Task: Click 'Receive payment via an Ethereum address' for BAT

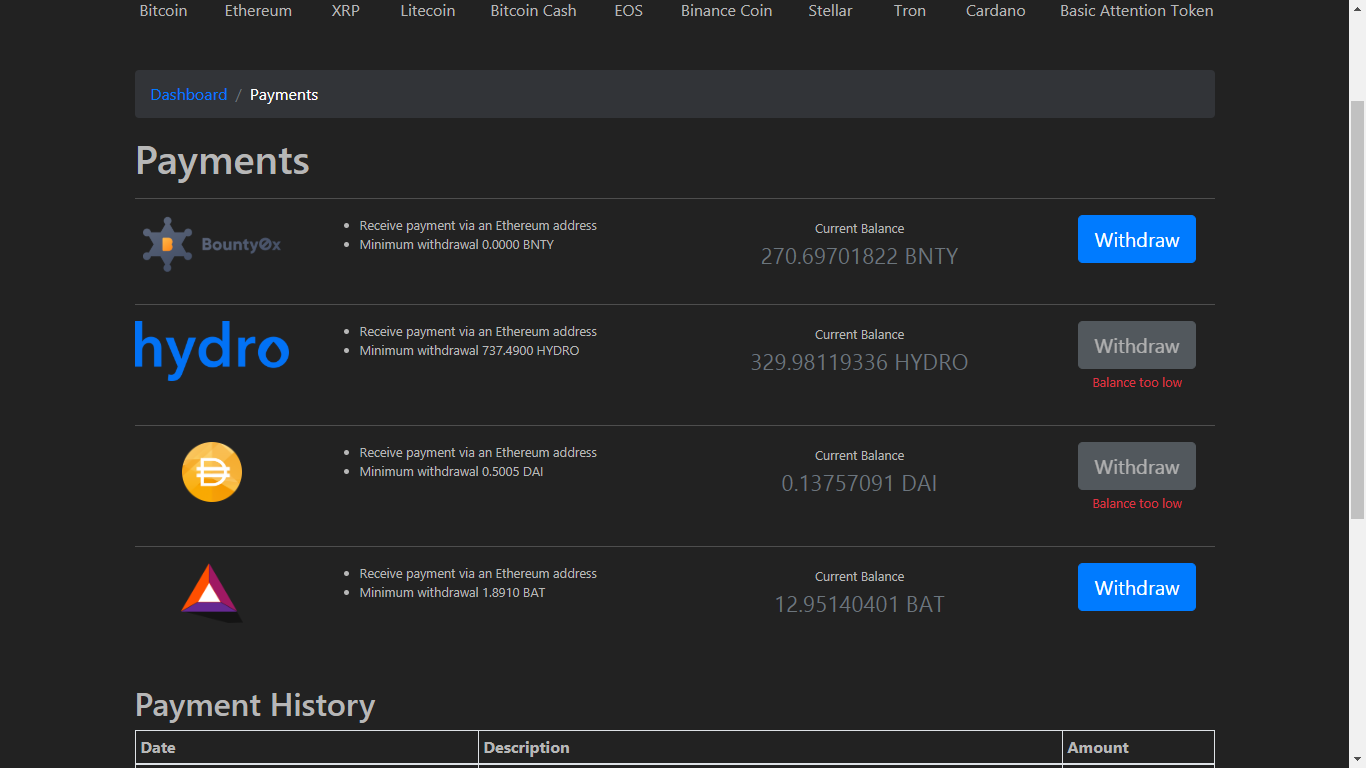Action: [x=478, y=574]
